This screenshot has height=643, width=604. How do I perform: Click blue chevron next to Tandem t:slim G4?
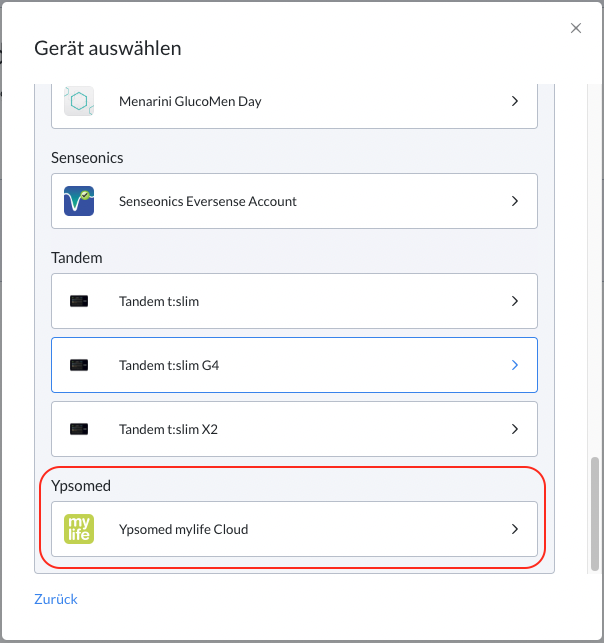pos(515,365)
